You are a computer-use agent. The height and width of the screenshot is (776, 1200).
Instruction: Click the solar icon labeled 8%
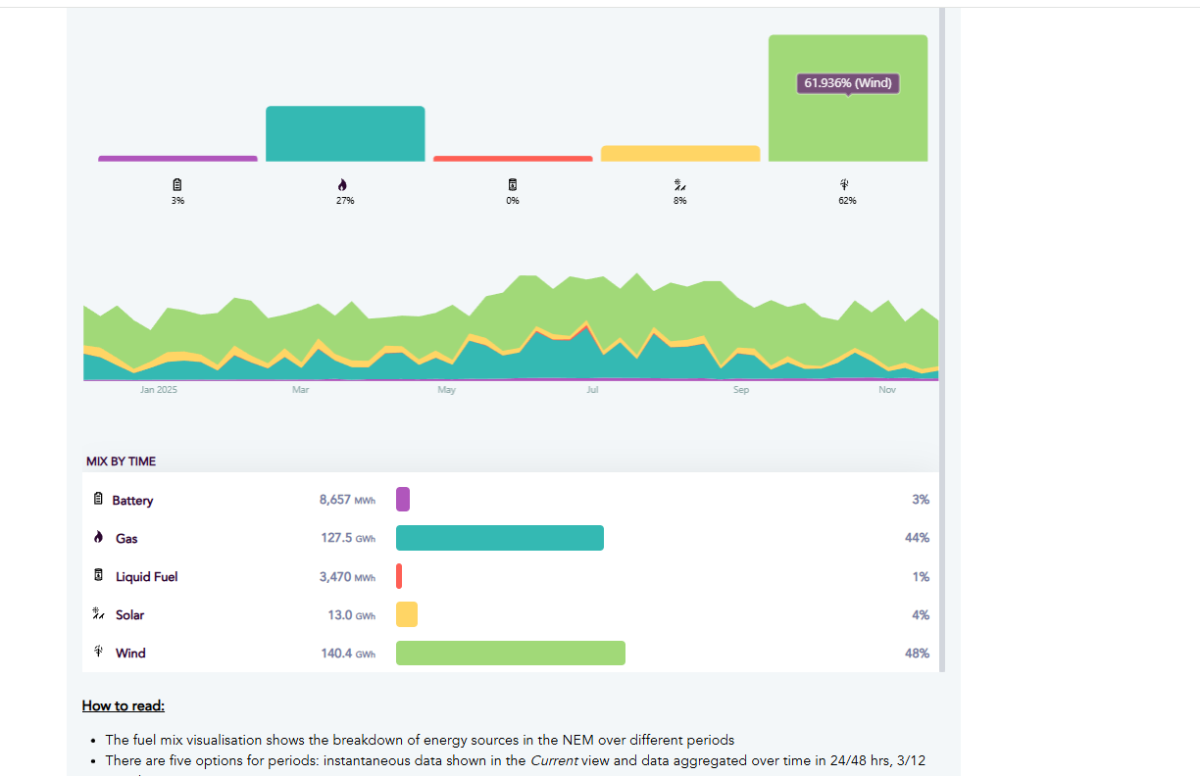679,184
